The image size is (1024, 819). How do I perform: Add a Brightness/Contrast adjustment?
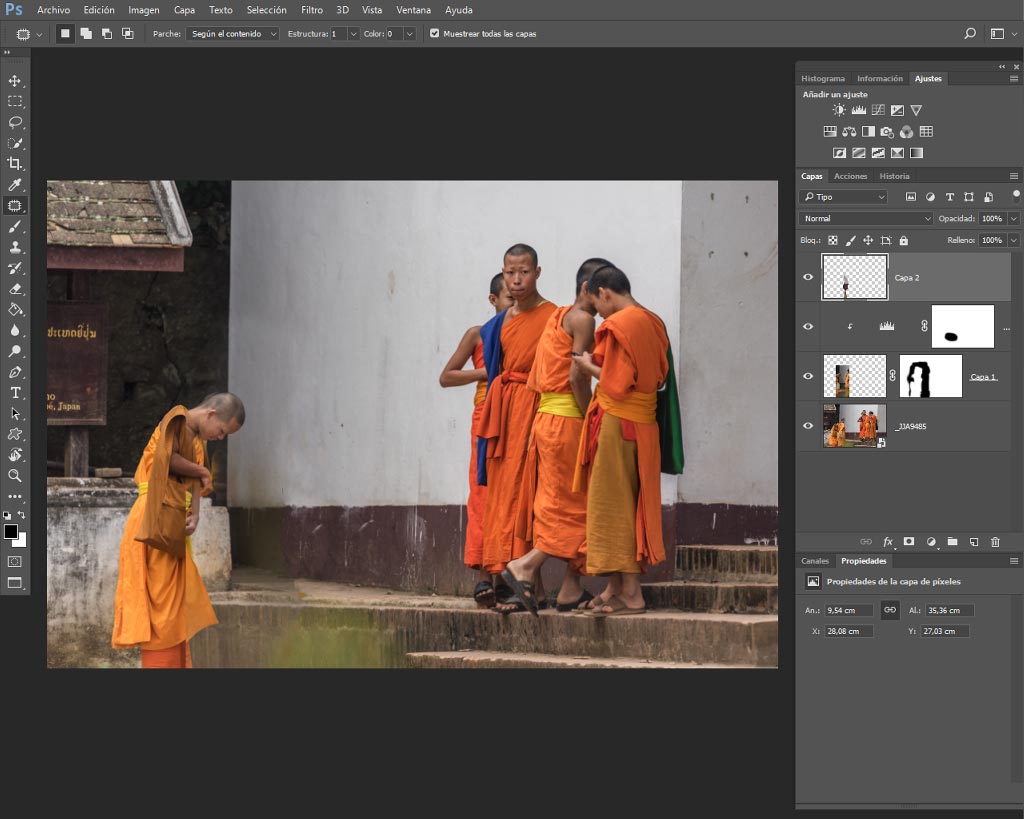pos(839,110)
